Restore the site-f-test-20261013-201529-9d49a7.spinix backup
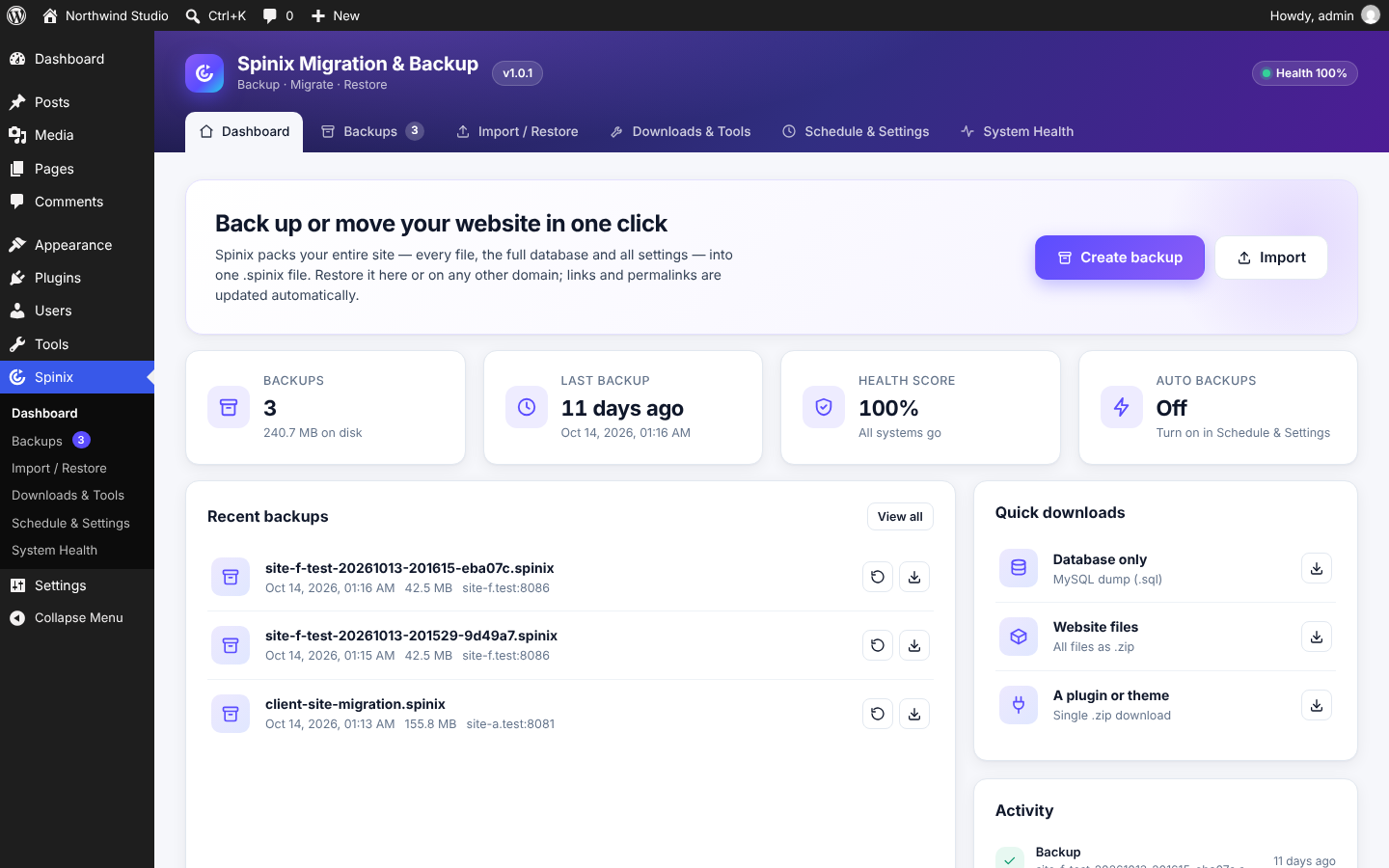This screenshot has height=868, width=1389. click(x=878, y=645)
